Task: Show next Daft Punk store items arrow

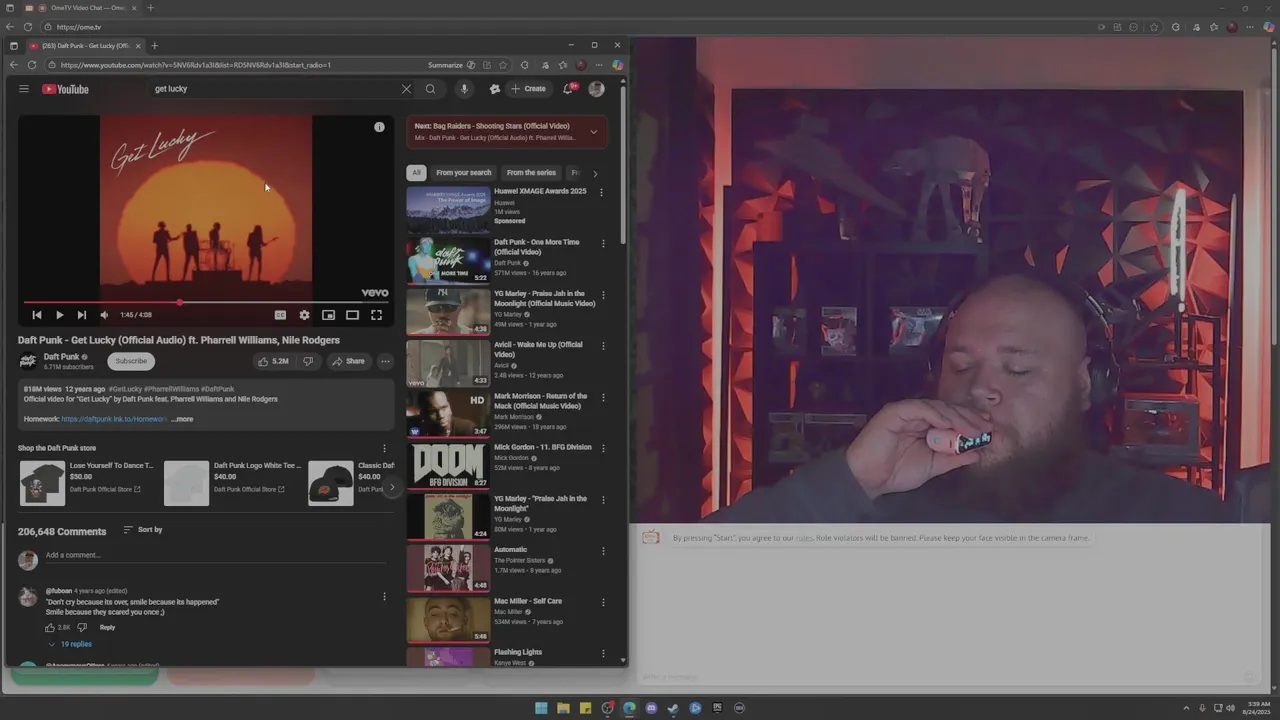Action: [392, 488]
